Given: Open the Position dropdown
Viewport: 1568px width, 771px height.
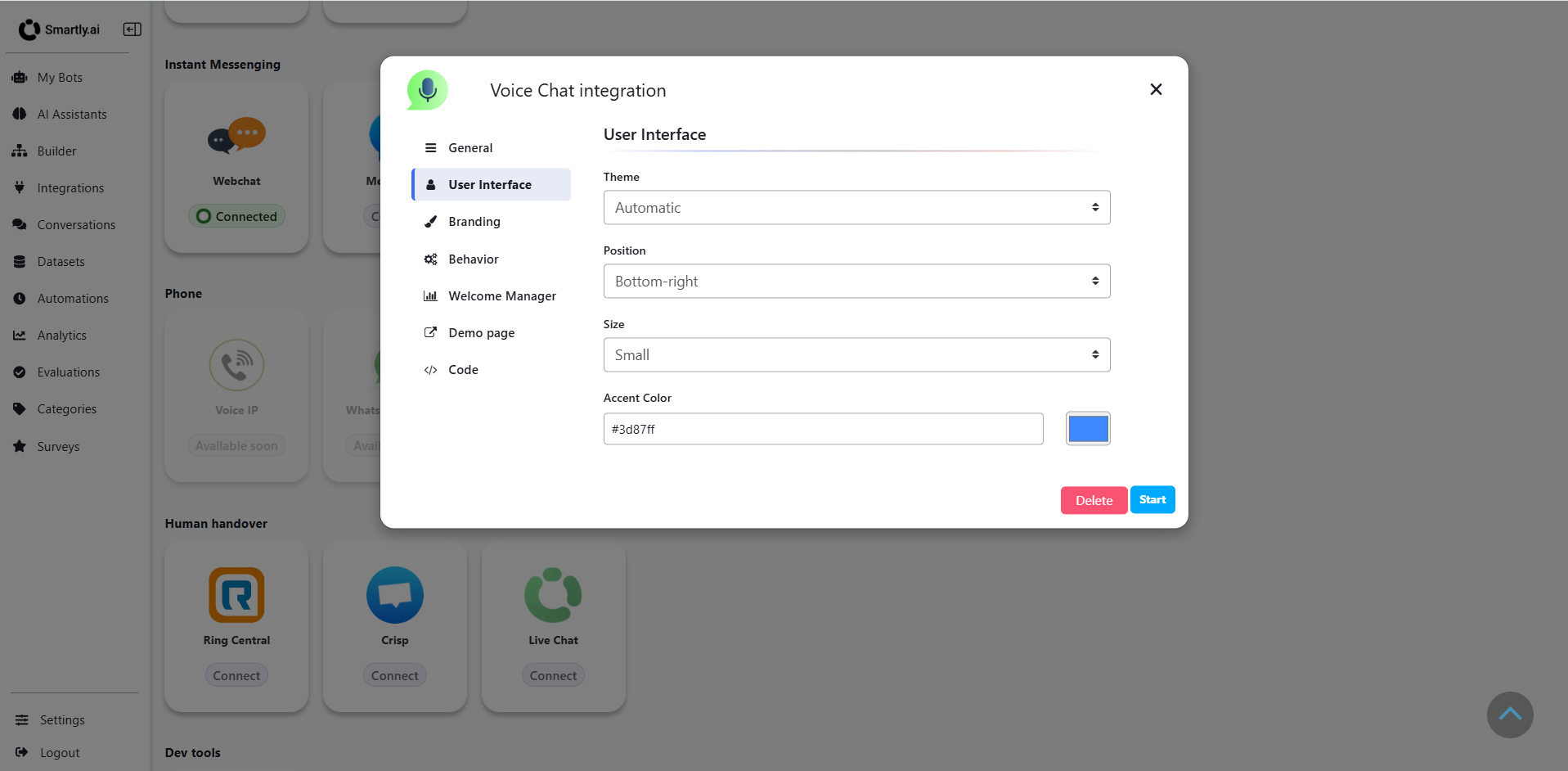Looking at the screenshot, I should pyautogui.click(x=856, y=281).
